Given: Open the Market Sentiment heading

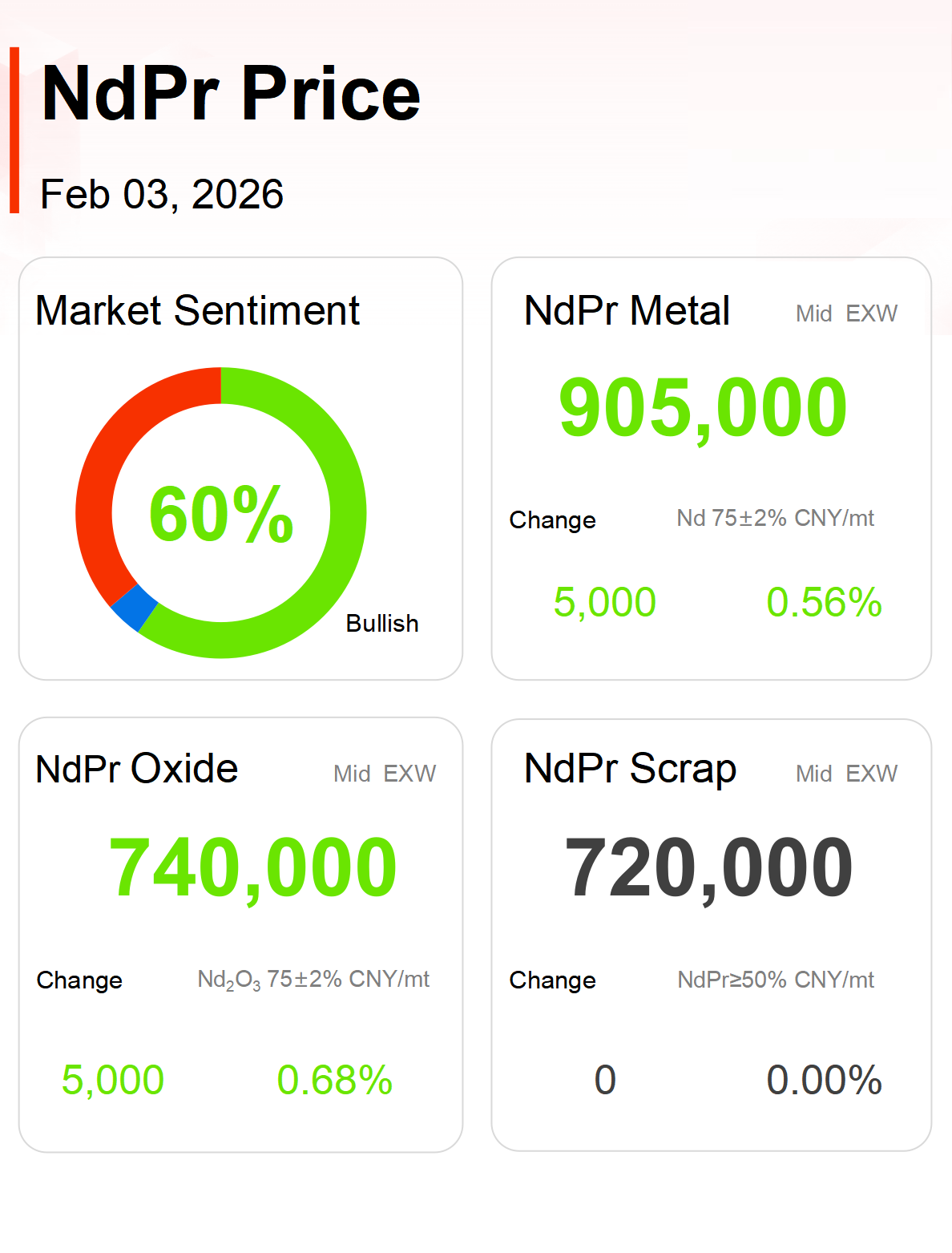Looking at the screenshot, I should pyautogui.click(x=197, y=311).
